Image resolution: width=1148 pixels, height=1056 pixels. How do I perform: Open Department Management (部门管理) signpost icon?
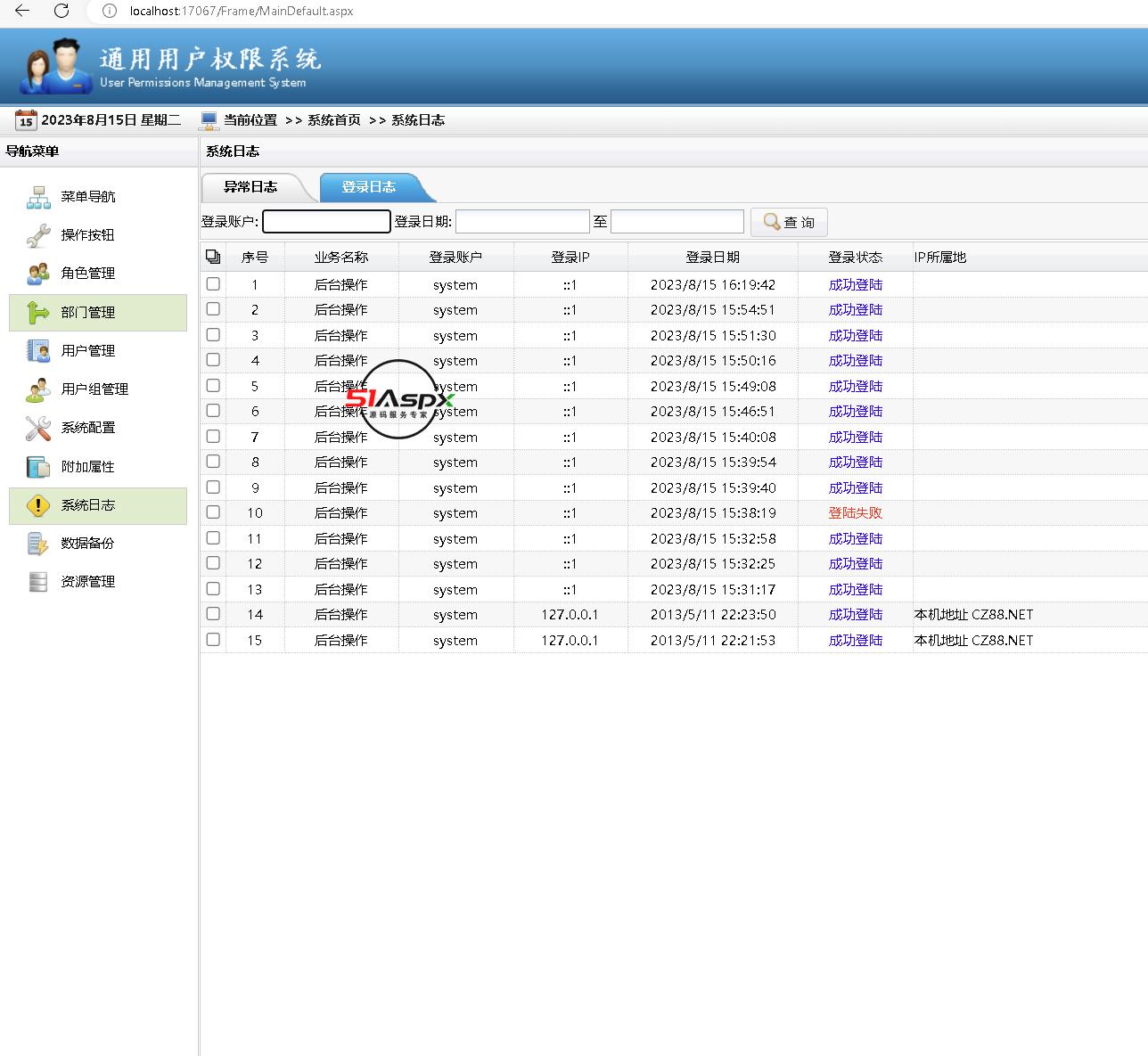pyautogui.click(x=38, y=313)
